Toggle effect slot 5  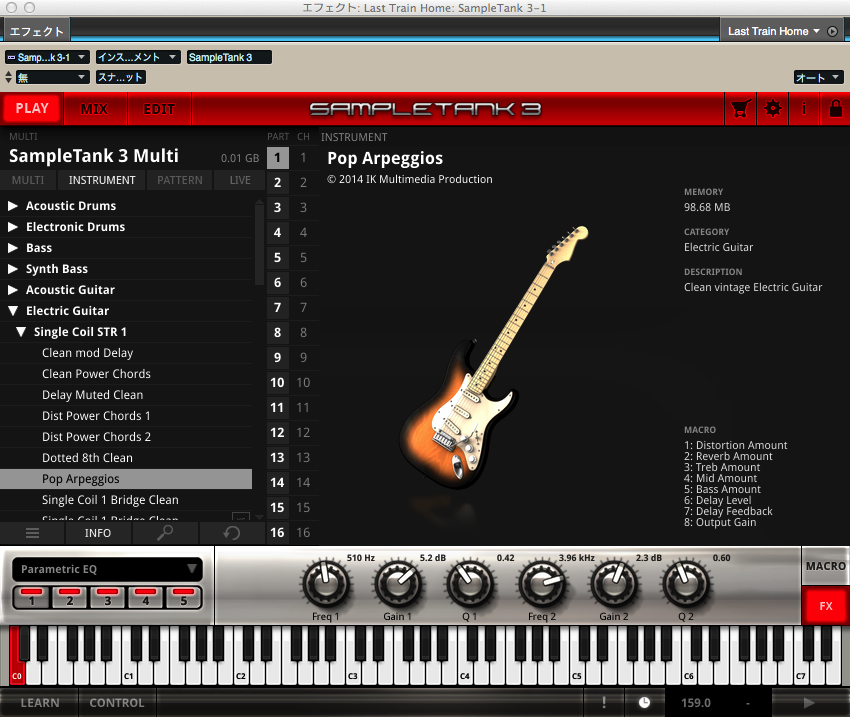tap(184, 598)
